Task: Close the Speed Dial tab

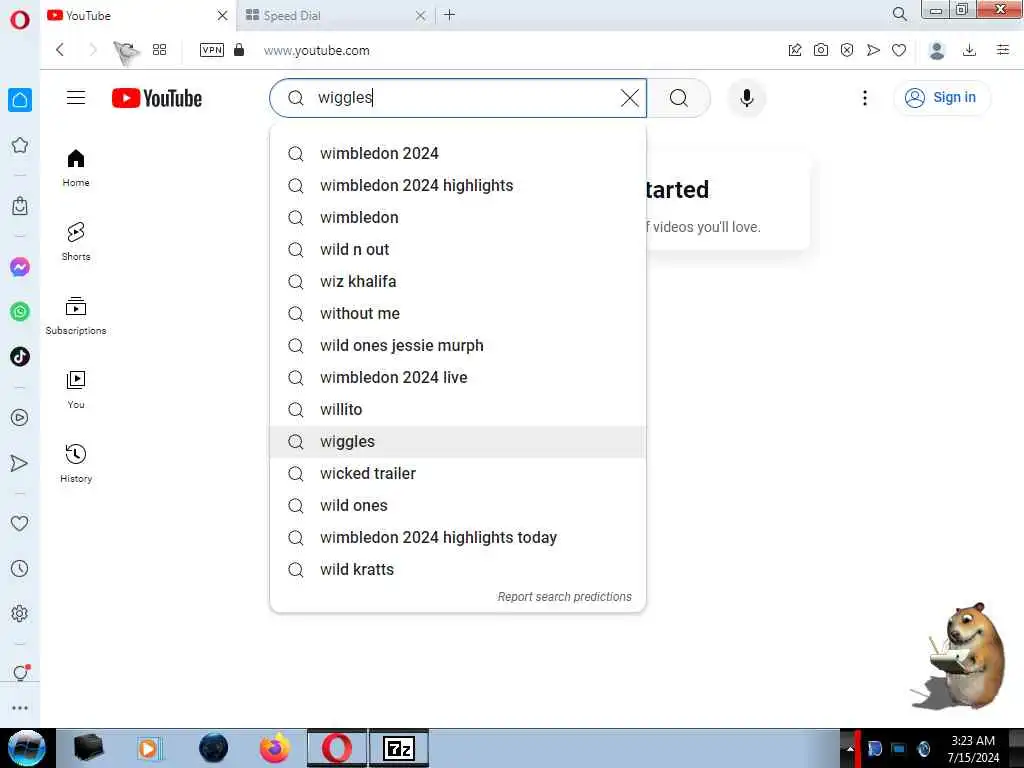Action: (421, 15)
